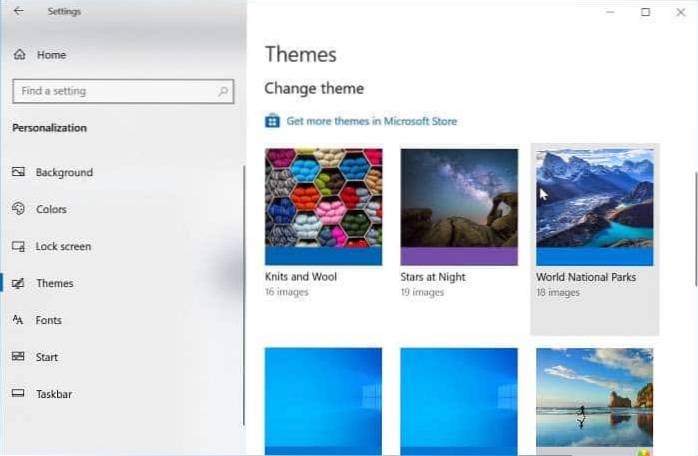Viewport: 698px width, 456px height.
Task: Click the Microsoft Store bag icon
Action: [x=272, y=121]
